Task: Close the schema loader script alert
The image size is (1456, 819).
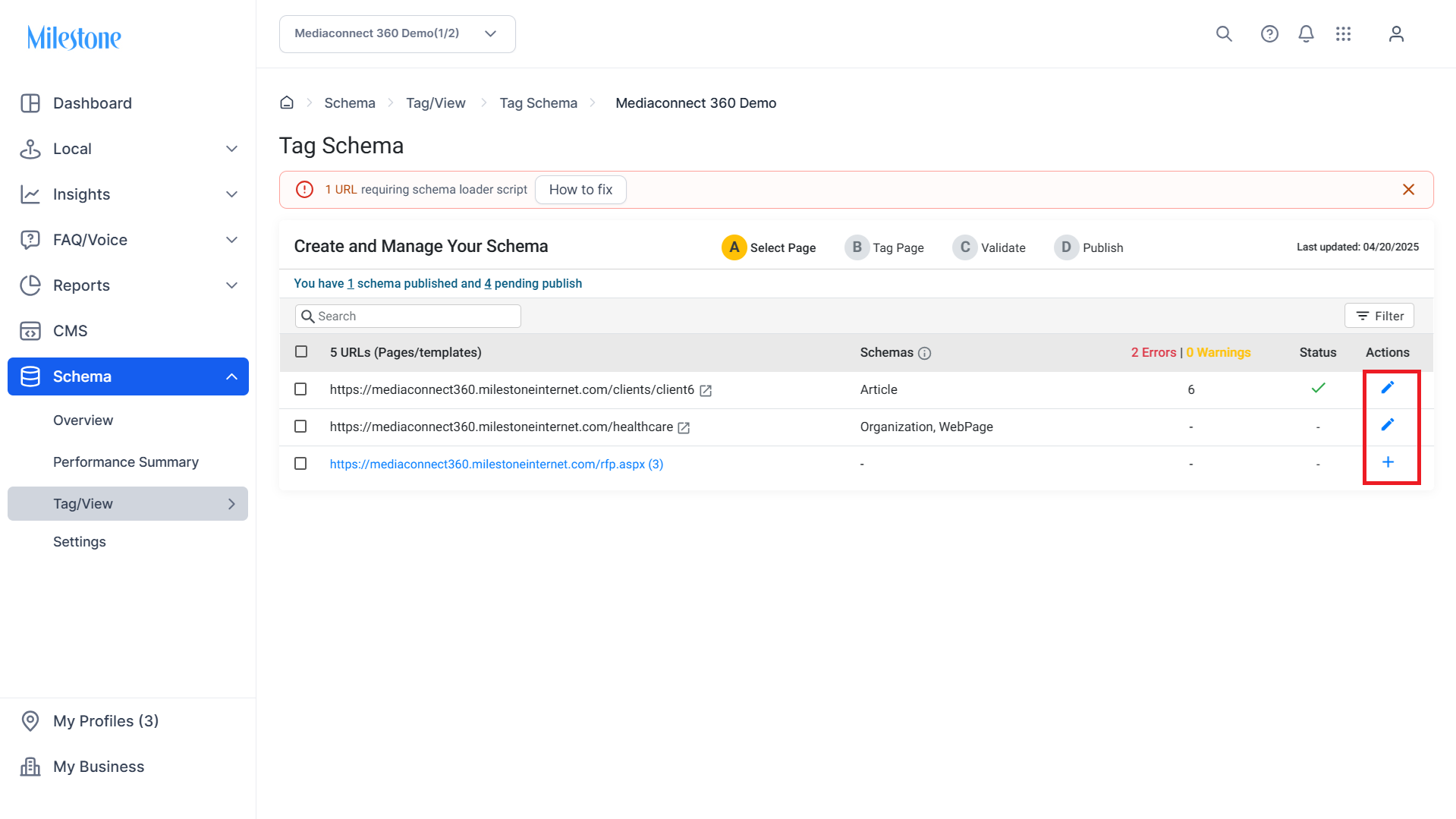Action: pyautogui.click(x=1408, y=190)
